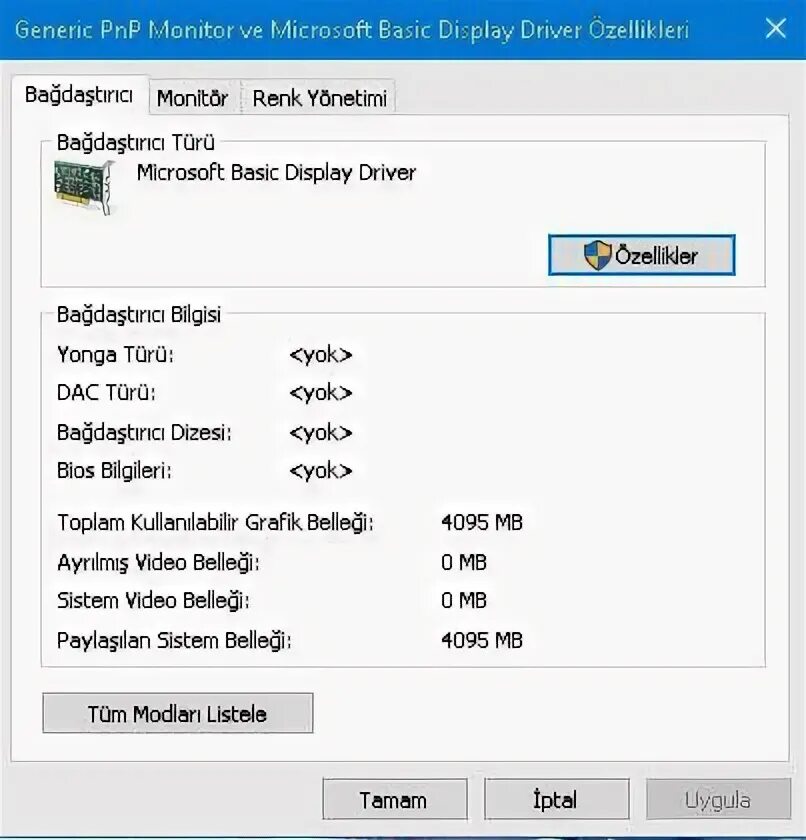Click the <yok> value next to Bios Bilgileri
Image resolution: width=806 pixels, height=840 pixels.
point(321,470)
